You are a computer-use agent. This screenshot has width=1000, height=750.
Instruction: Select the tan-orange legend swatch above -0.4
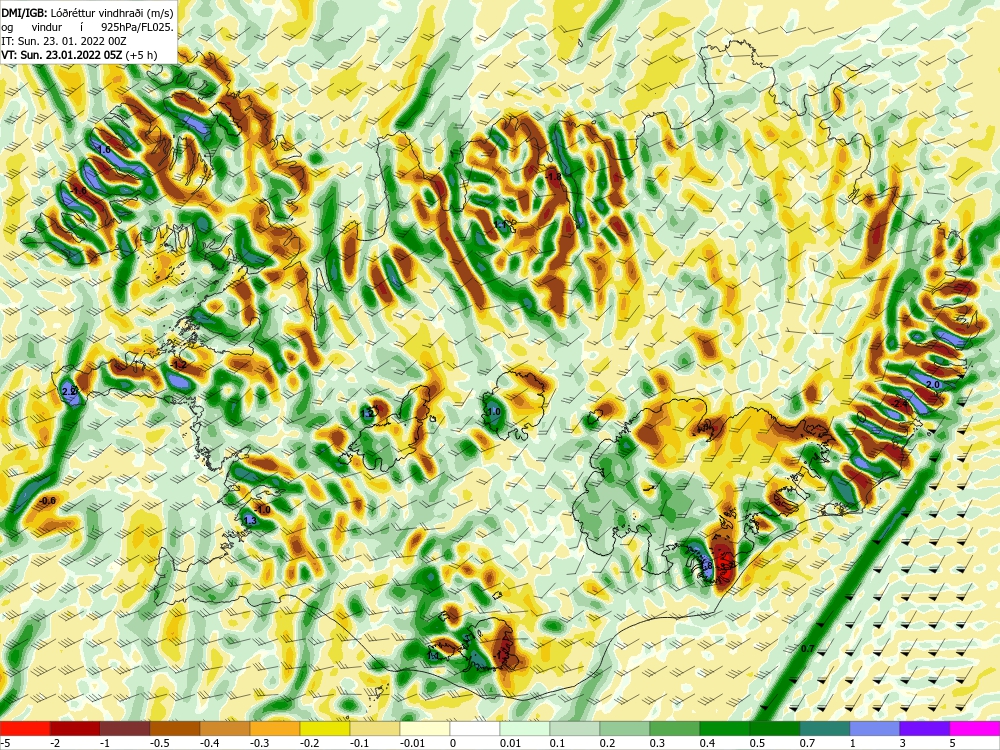point(225,728)
